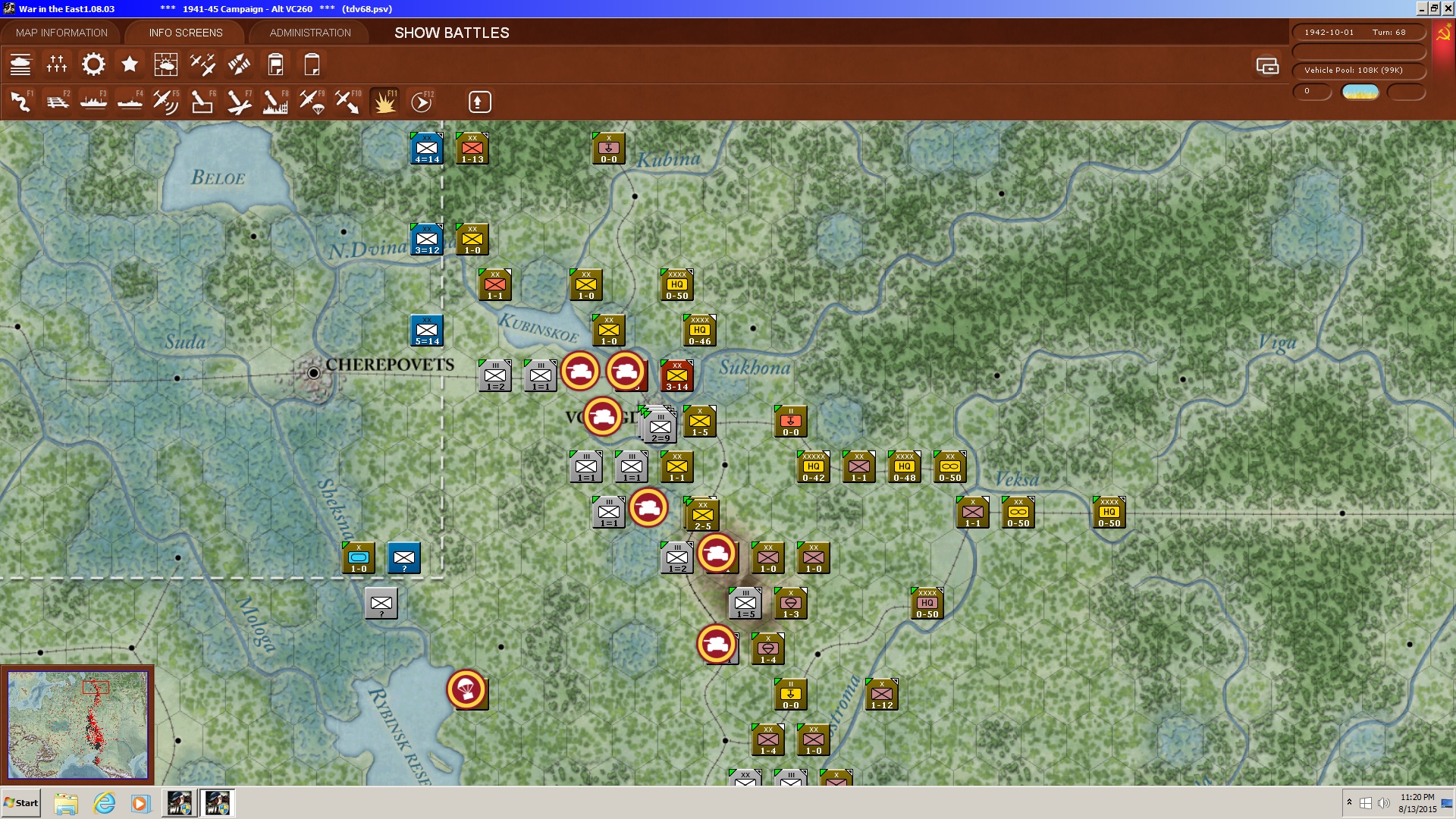This screenshot has width=1456, height=819.
Task: Select gray unknown unit marked ?
Action: tap(381, 604)
